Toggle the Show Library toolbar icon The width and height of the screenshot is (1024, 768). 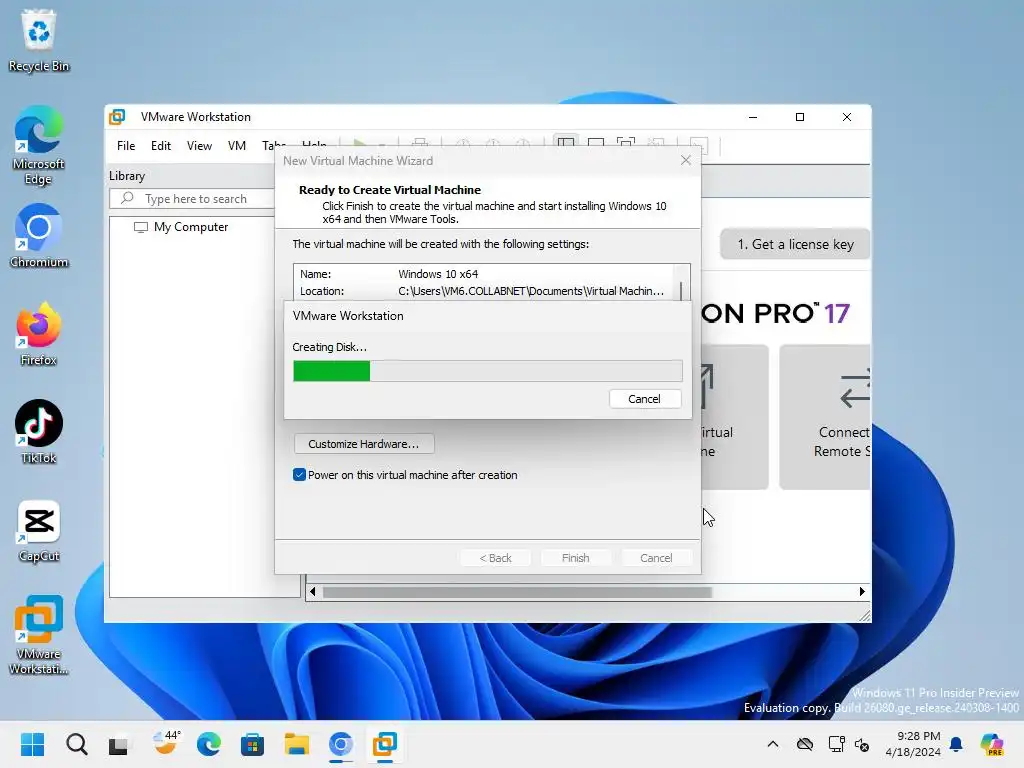pyautogui.click(x=566, y=142)
